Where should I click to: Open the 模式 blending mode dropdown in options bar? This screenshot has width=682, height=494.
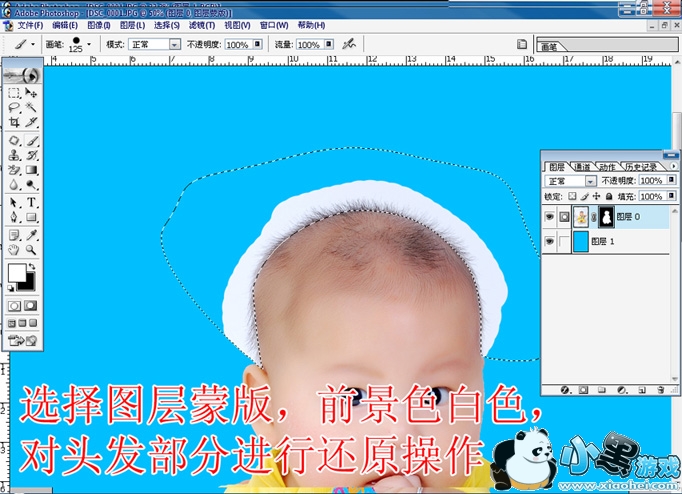pyautogui.click(x=175, y=45)
